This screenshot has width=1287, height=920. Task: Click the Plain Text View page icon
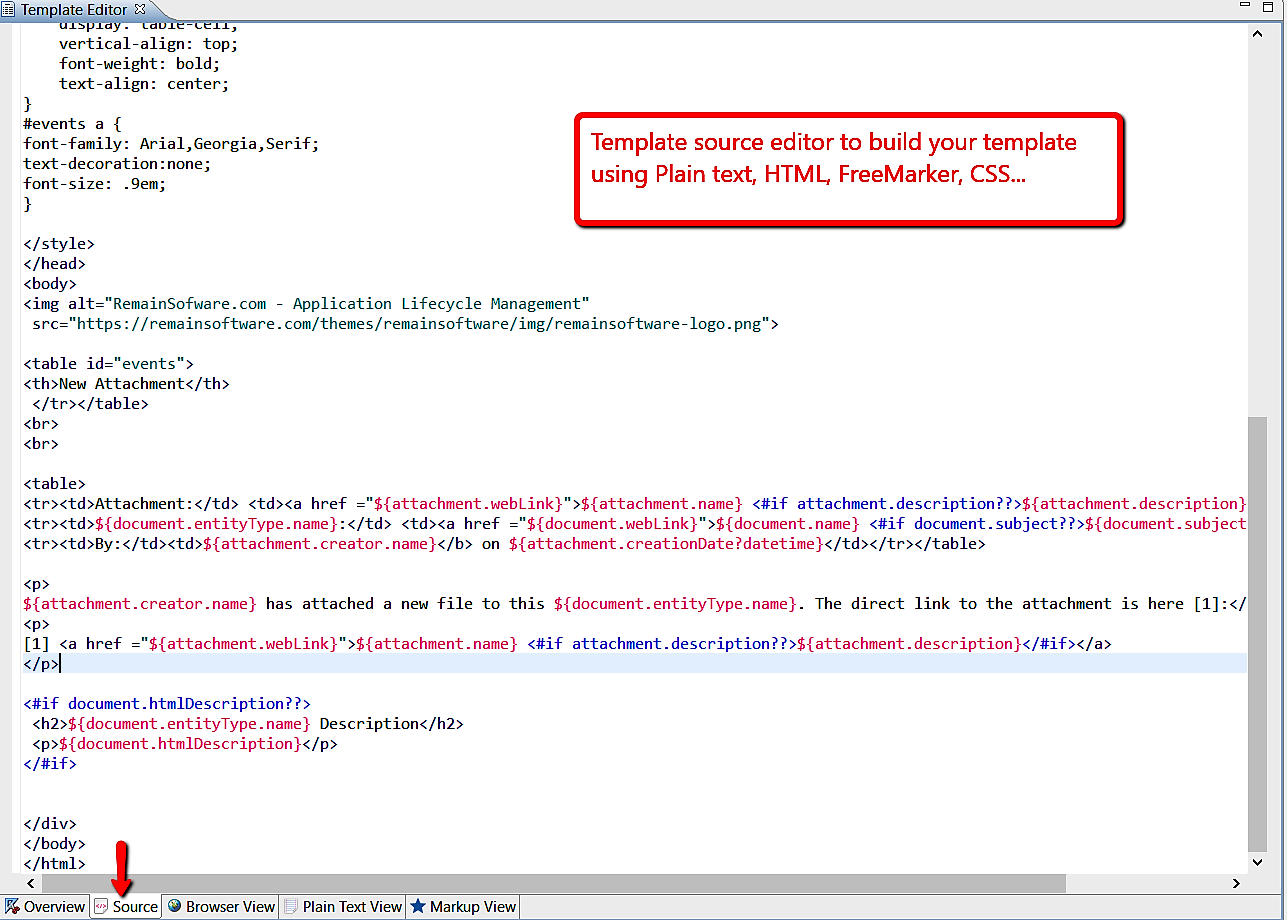291,907
